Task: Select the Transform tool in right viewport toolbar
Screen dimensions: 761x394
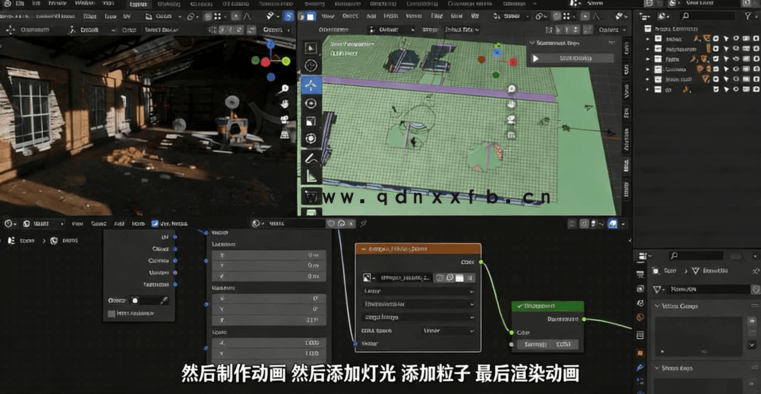Action: click(311, 139)
